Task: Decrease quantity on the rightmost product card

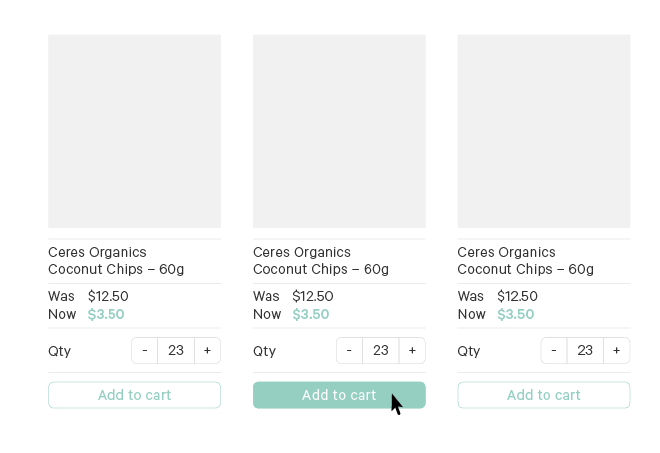Action: coord(554,351)
